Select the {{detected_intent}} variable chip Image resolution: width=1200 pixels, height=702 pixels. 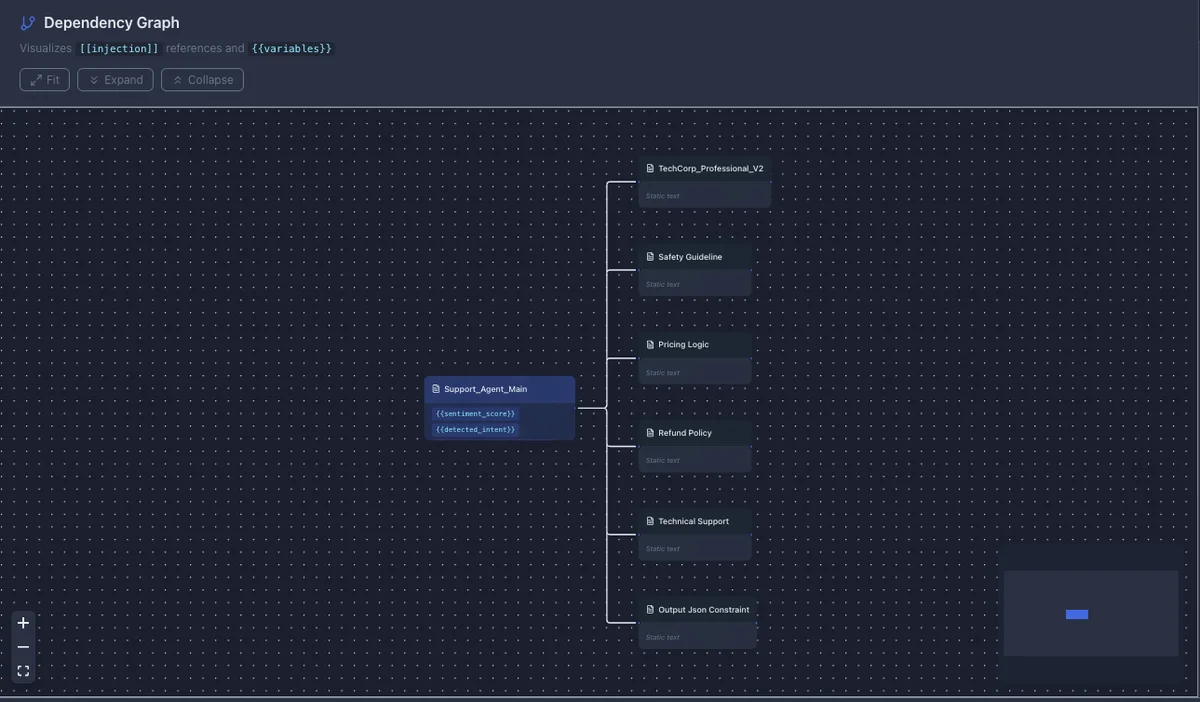coord(475,428)
